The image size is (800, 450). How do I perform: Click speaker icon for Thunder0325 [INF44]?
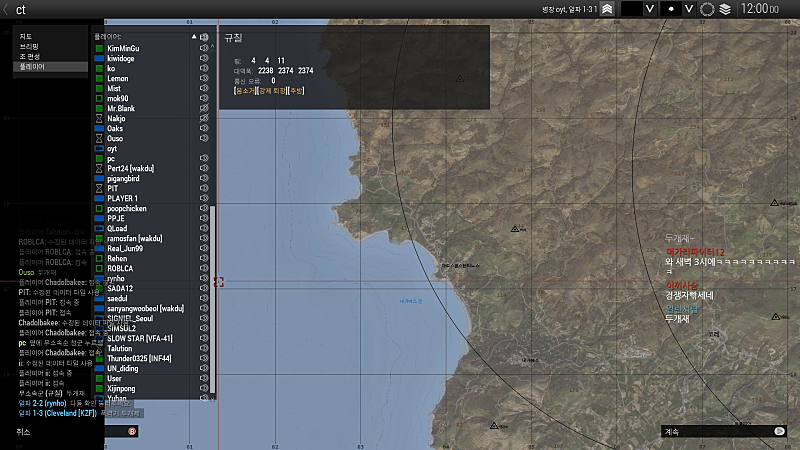click(204, 358)
